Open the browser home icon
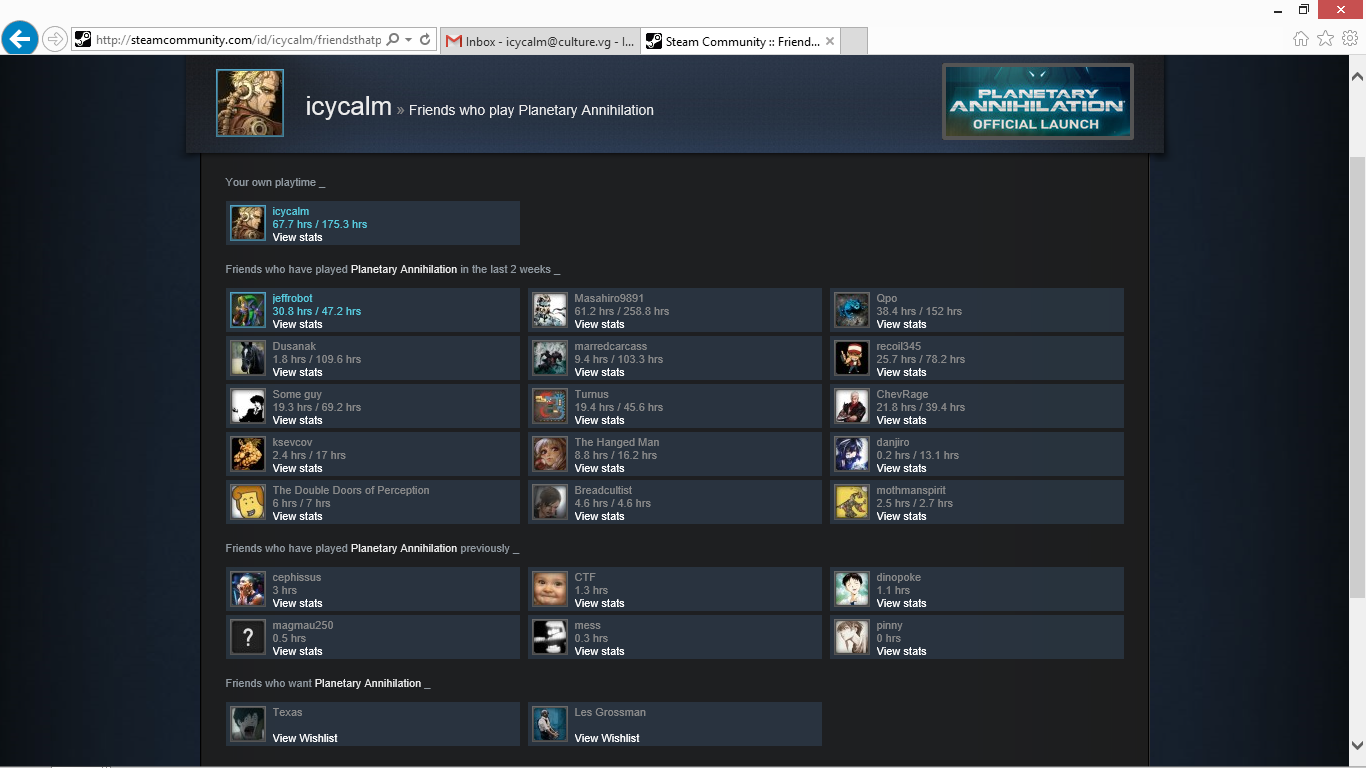Viewport: 1366px width, 768px height. (1301, 39)
